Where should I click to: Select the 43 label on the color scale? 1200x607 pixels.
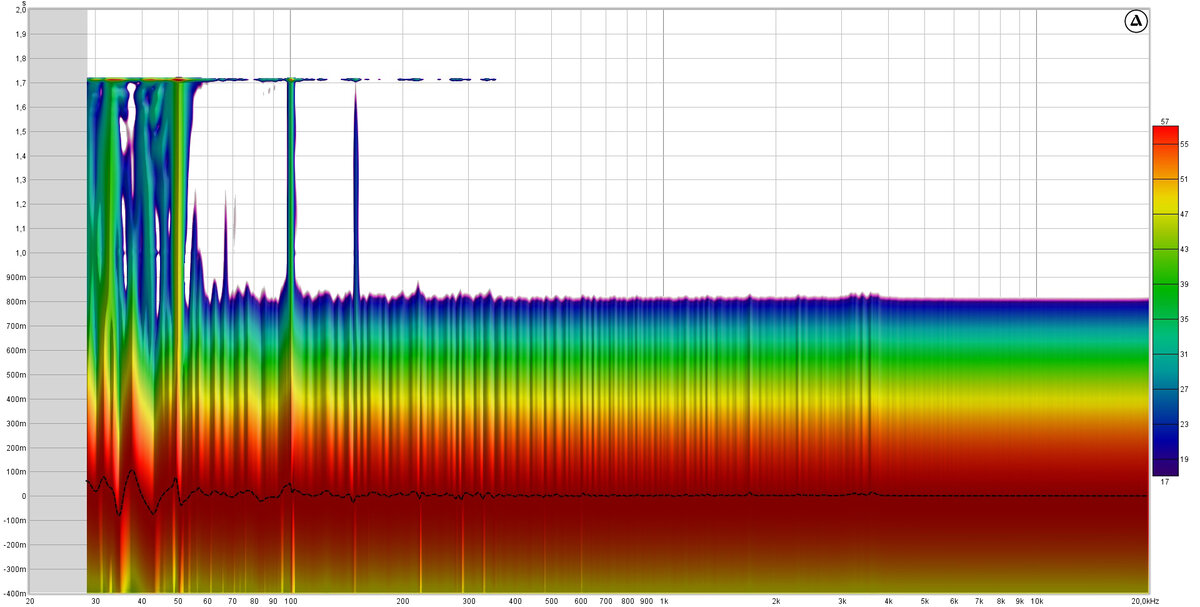pos(1182,248)
